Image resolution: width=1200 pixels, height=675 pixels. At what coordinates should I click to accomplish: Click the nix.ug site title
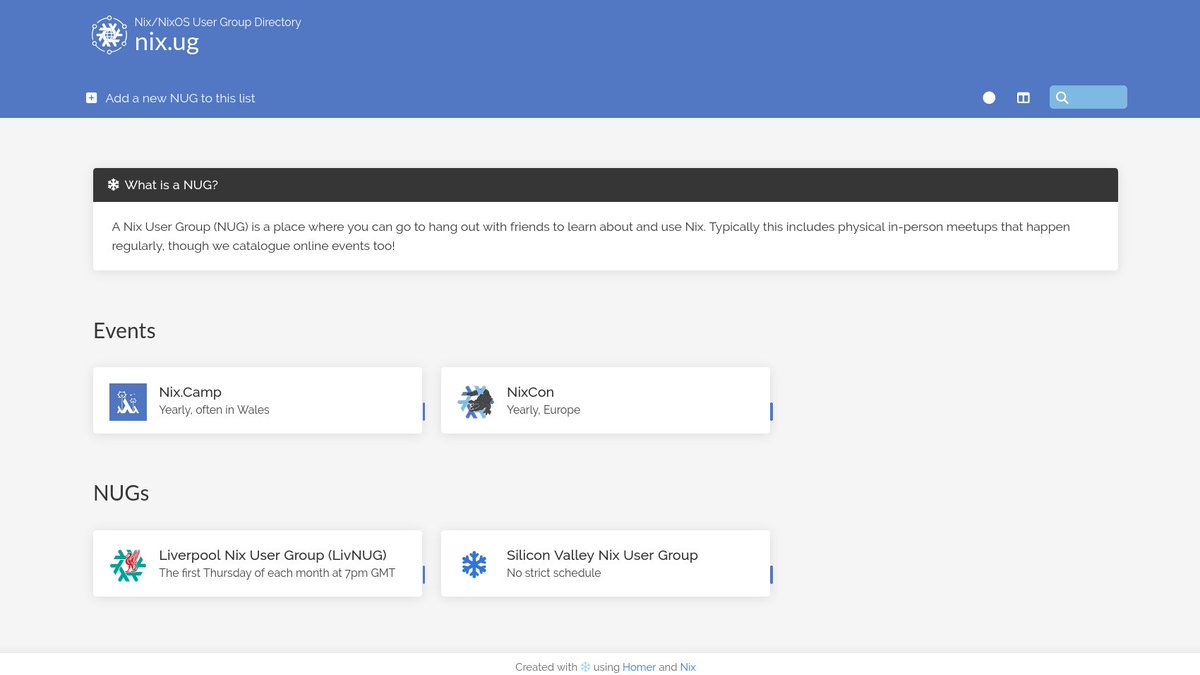pos(167,43)
